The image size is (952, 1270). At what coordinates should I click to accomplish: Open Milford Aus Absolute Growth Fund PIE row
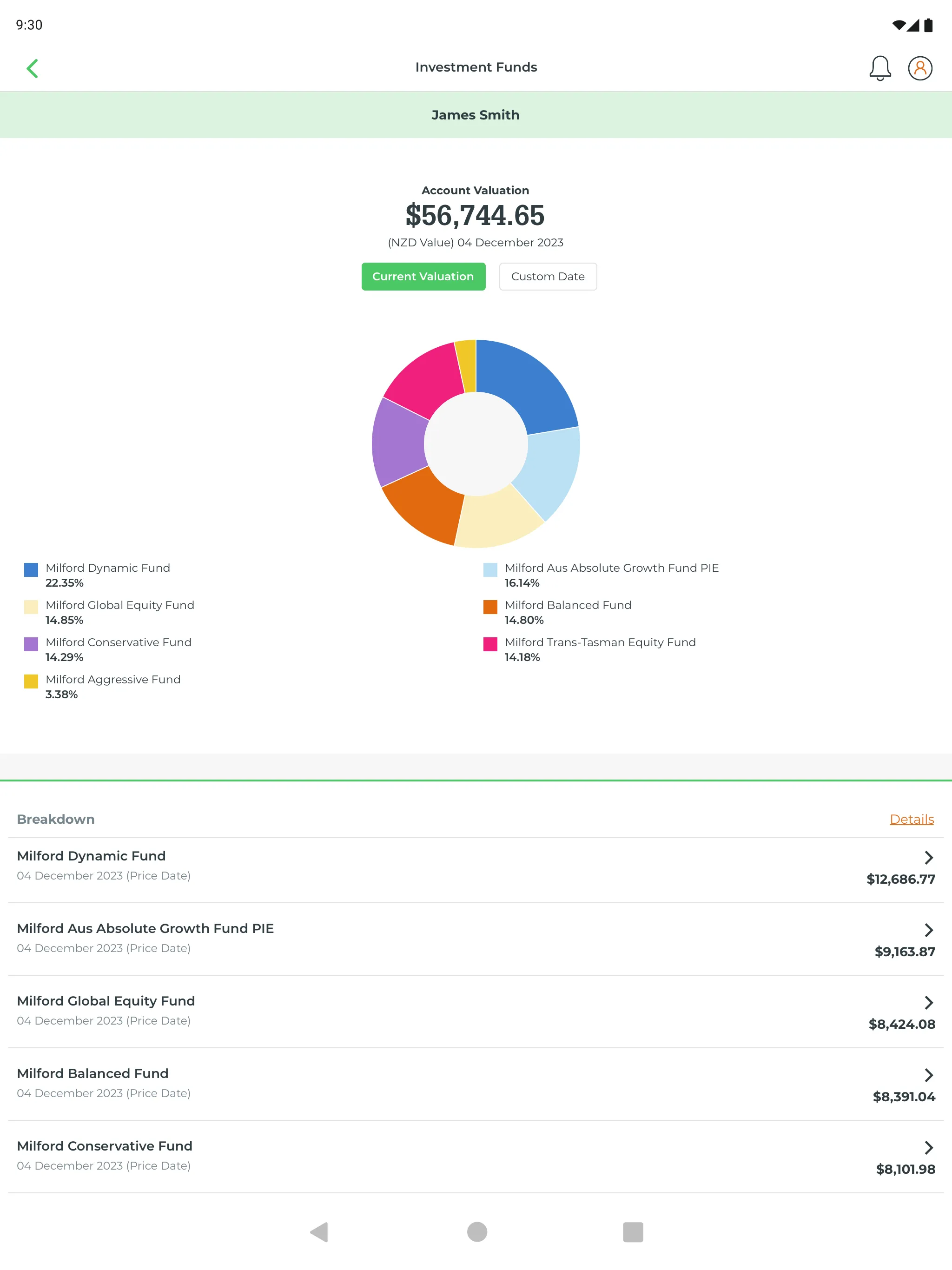(x=476, y=939)
